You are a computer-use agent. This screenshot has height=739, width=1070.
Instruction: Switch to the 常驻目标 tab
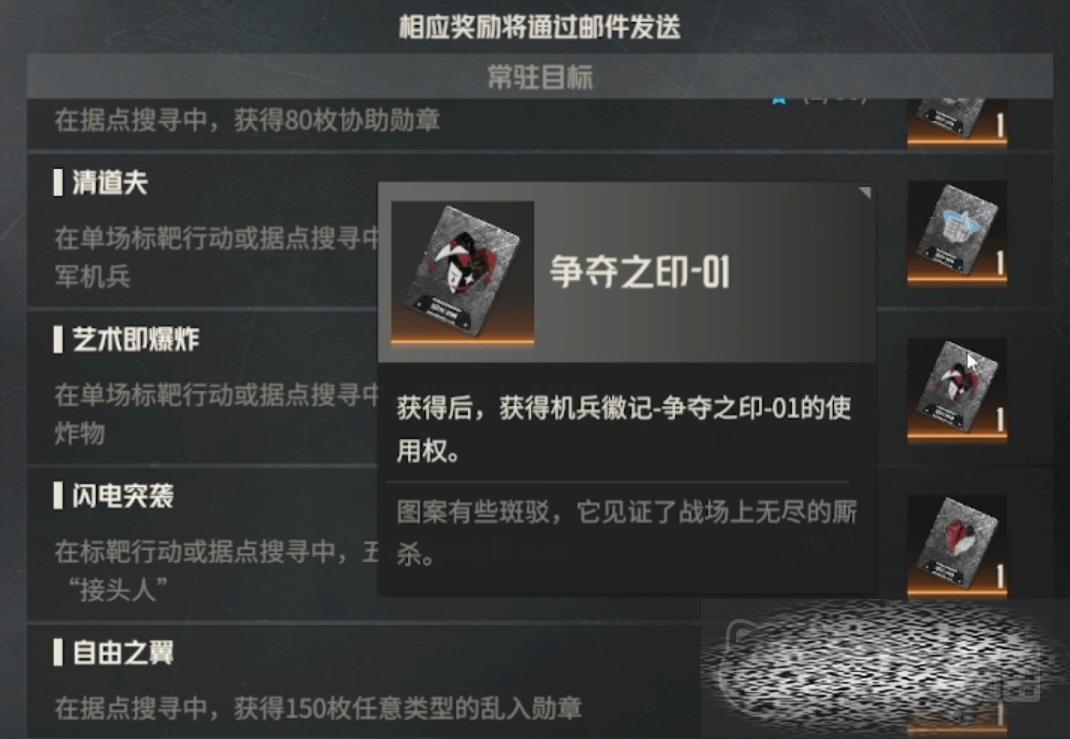(540, 76)
